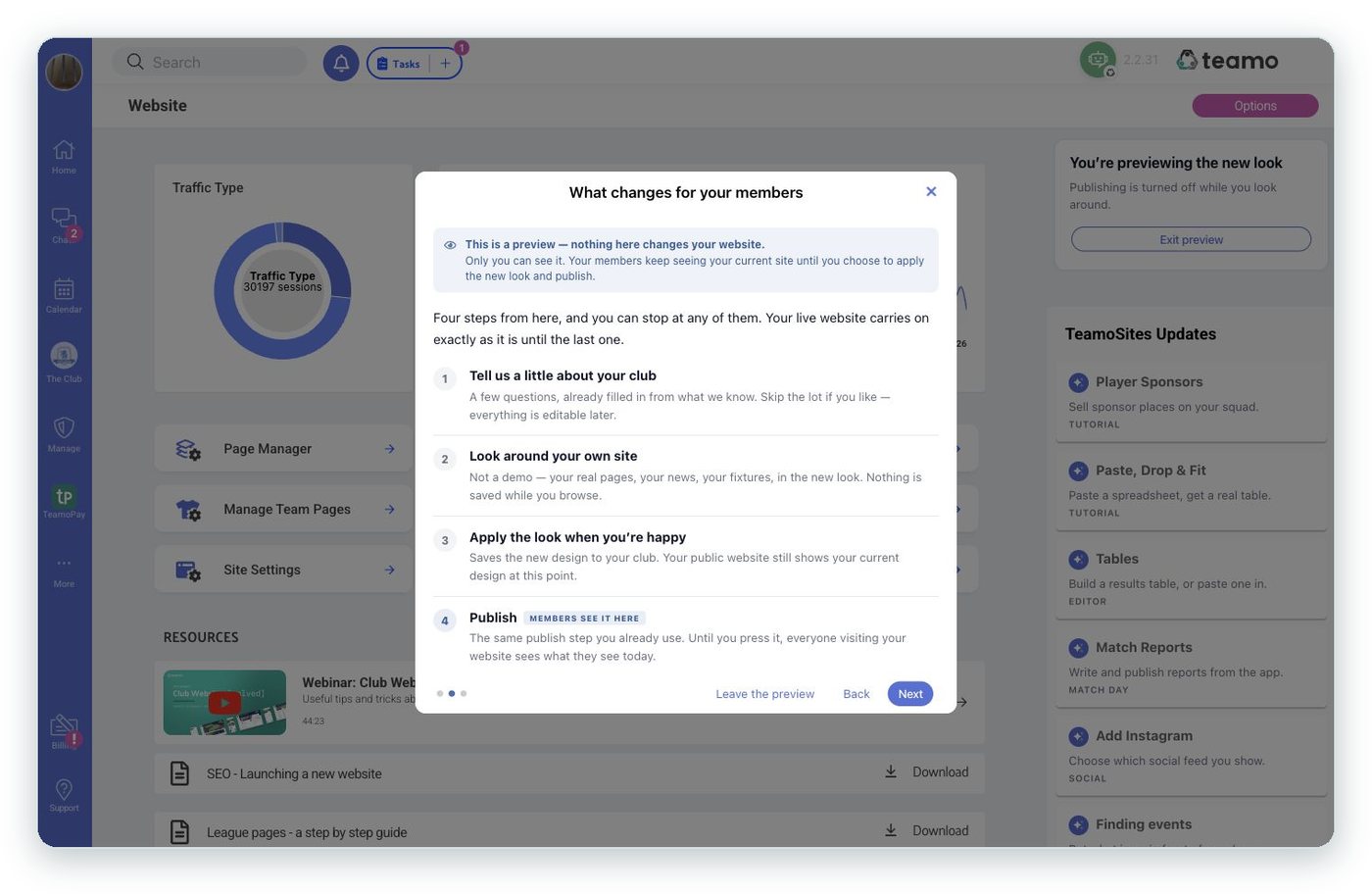Open the Match Reports update
The height and width of the screenshot is (894, 1372).
[x=1191, y=668]
